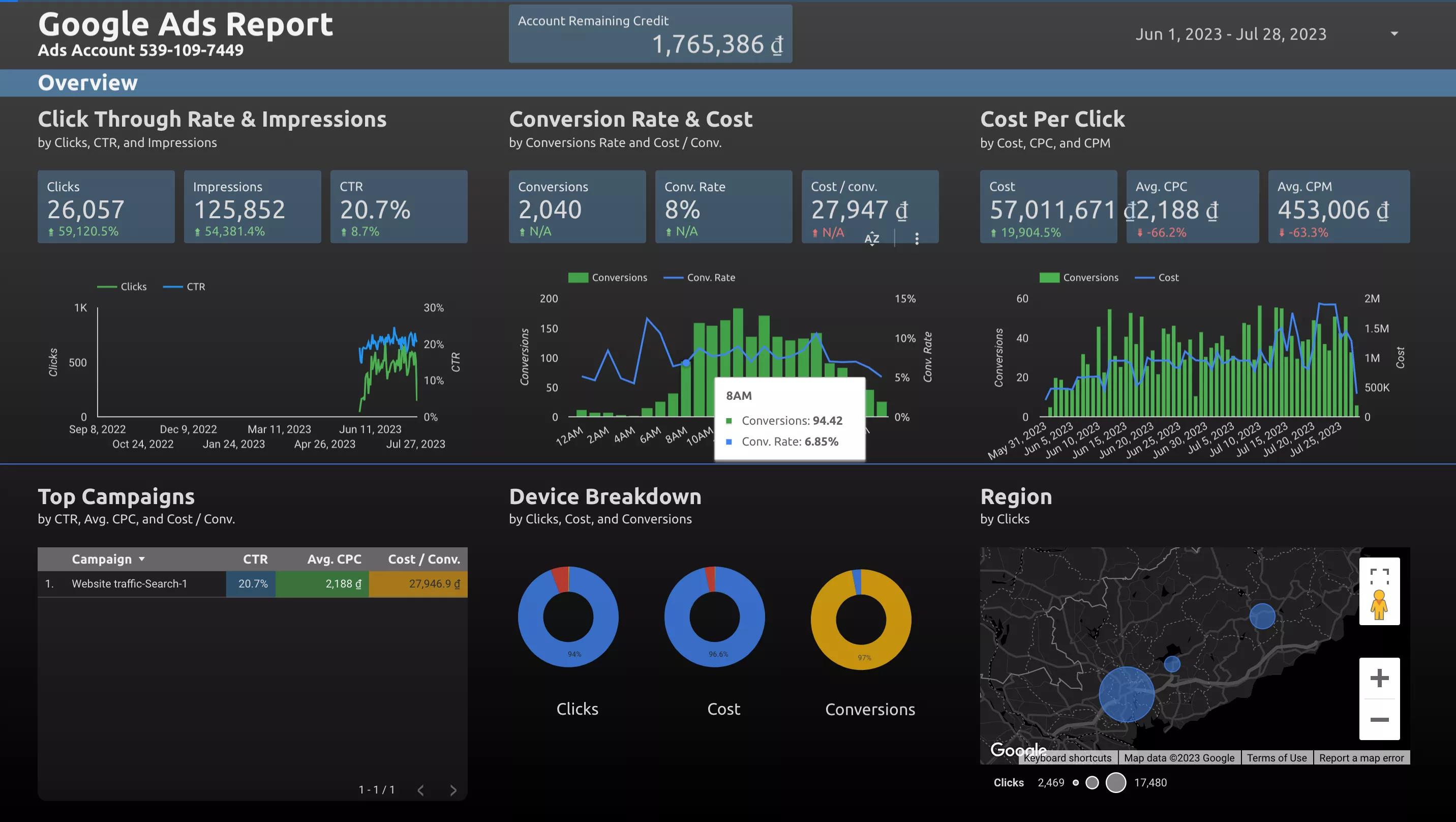
Task: Click the Avg. CPC column header
Action: 334,559
